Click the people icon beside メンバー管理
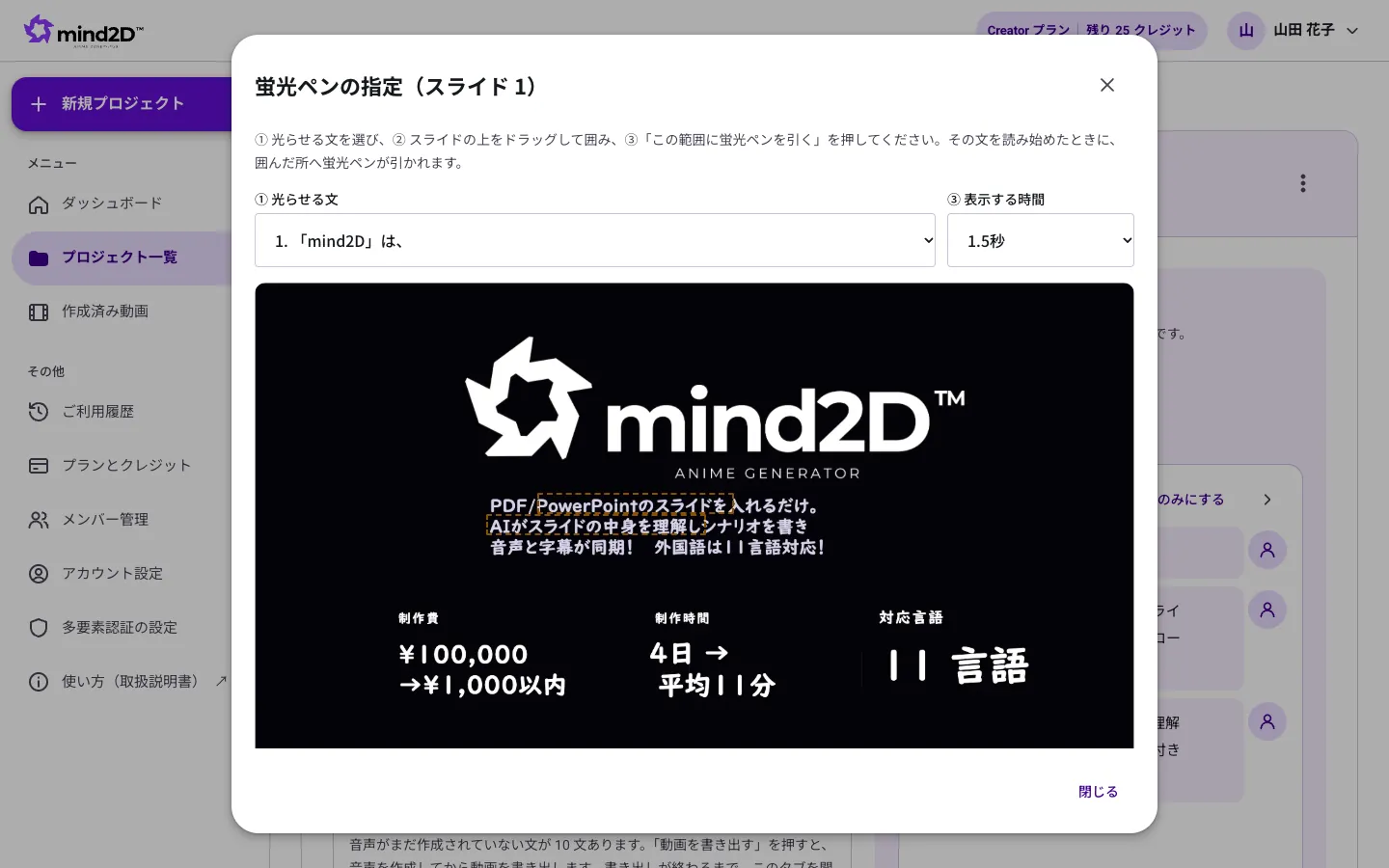The width and height of the screenshot is (1389, 868). click(x=39, y=520)
